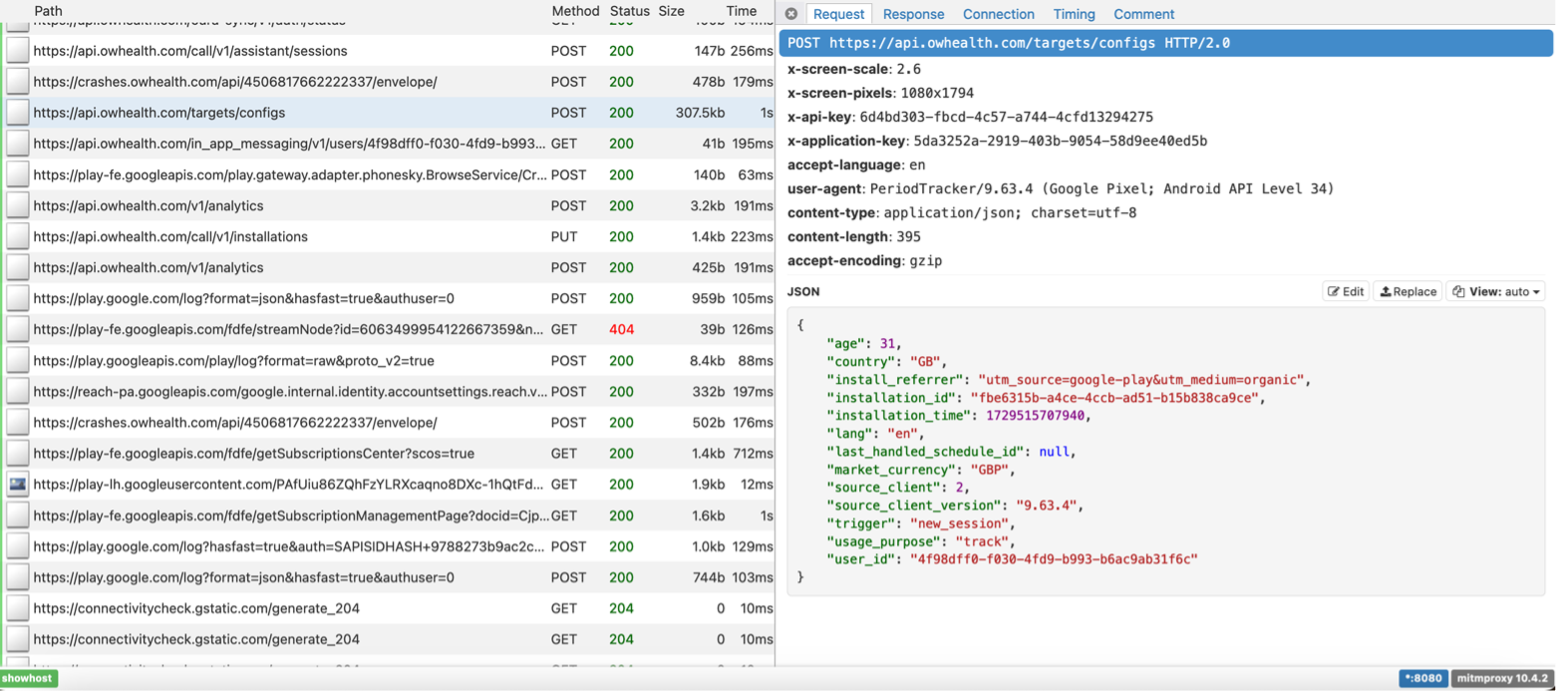Viewport: 1558px width, 693px height.
Task: Sort flows by the Path column
Action: click(48, 10)
